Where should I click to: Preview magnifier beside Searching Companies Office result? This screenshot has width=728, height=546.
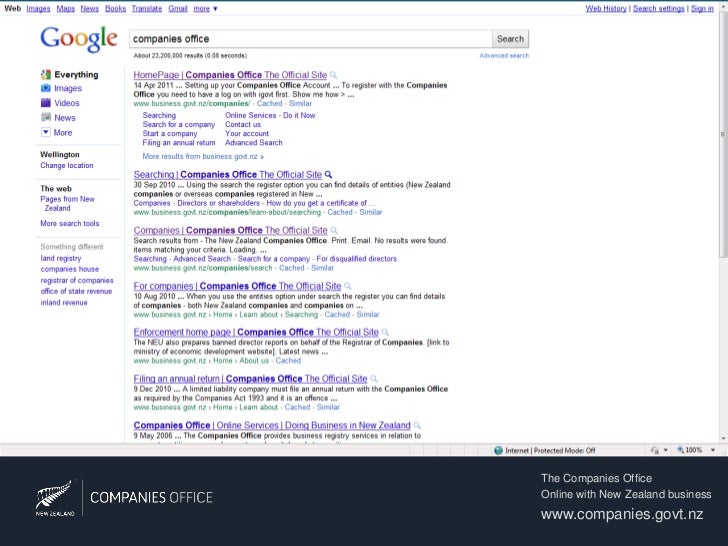pyautogui.click(x=328, y=175)
